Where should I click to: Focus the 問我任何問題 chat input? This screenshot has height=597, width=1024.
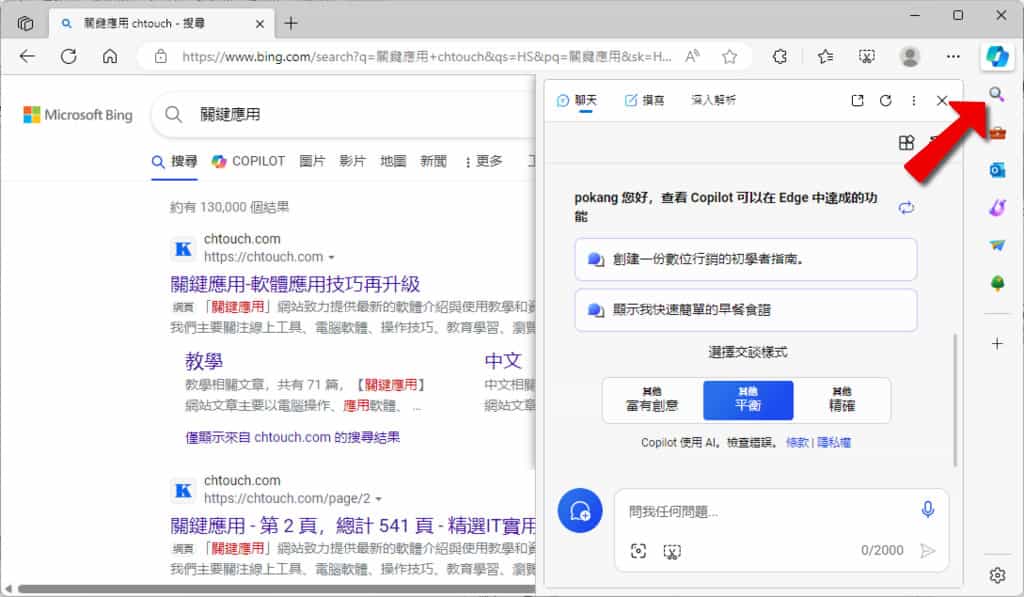click(769, 511)
